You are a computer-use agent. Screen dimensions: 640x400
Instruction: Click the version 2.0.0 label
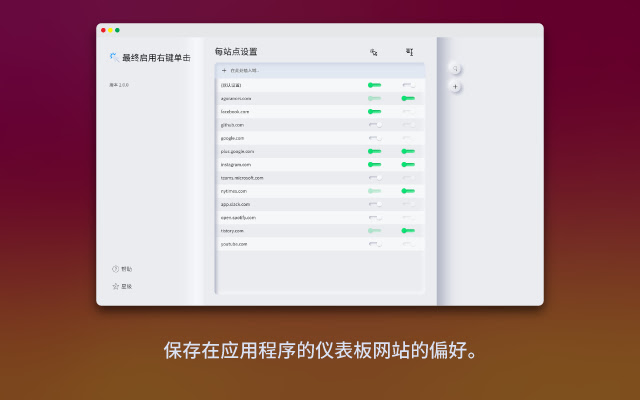(x=119, y=85)
